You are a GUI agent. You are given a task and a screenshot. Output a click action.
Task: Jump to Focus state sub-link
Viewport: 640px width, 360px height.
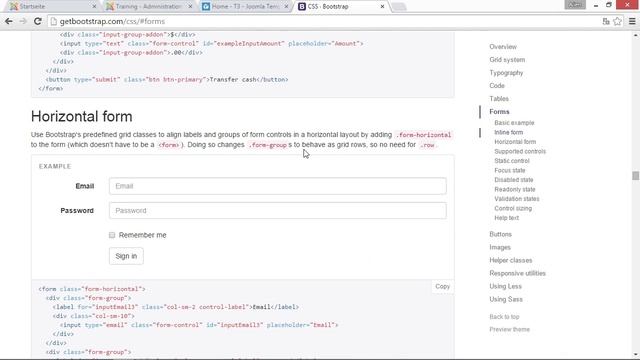(509, 171)
